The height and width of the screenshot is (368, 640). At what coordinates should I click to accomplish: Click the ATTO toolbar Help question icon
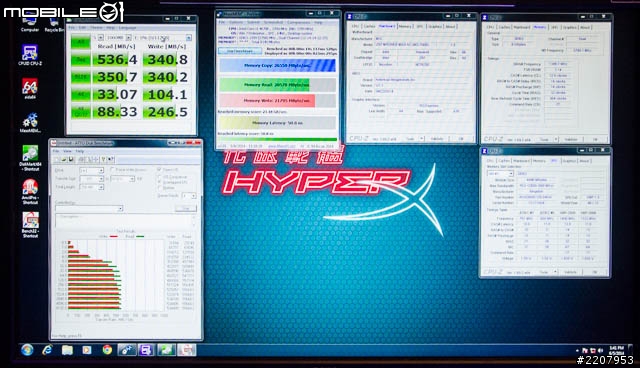(x=104, y=160)
